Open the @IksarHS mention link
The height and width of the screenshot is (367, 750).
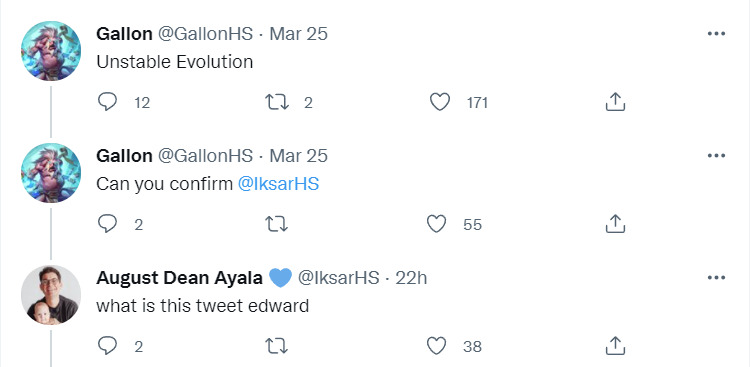[x=278, y=184]
